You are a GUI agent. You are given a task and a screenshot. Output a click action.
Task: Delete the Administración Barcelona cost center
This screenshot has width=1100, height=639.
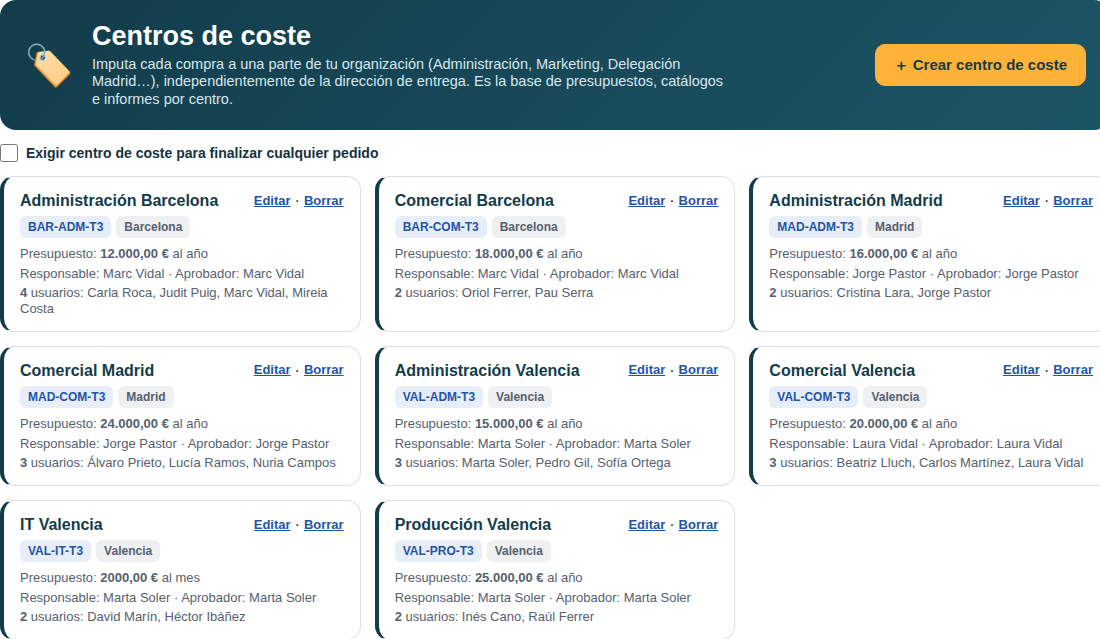[x=323, y=201]
